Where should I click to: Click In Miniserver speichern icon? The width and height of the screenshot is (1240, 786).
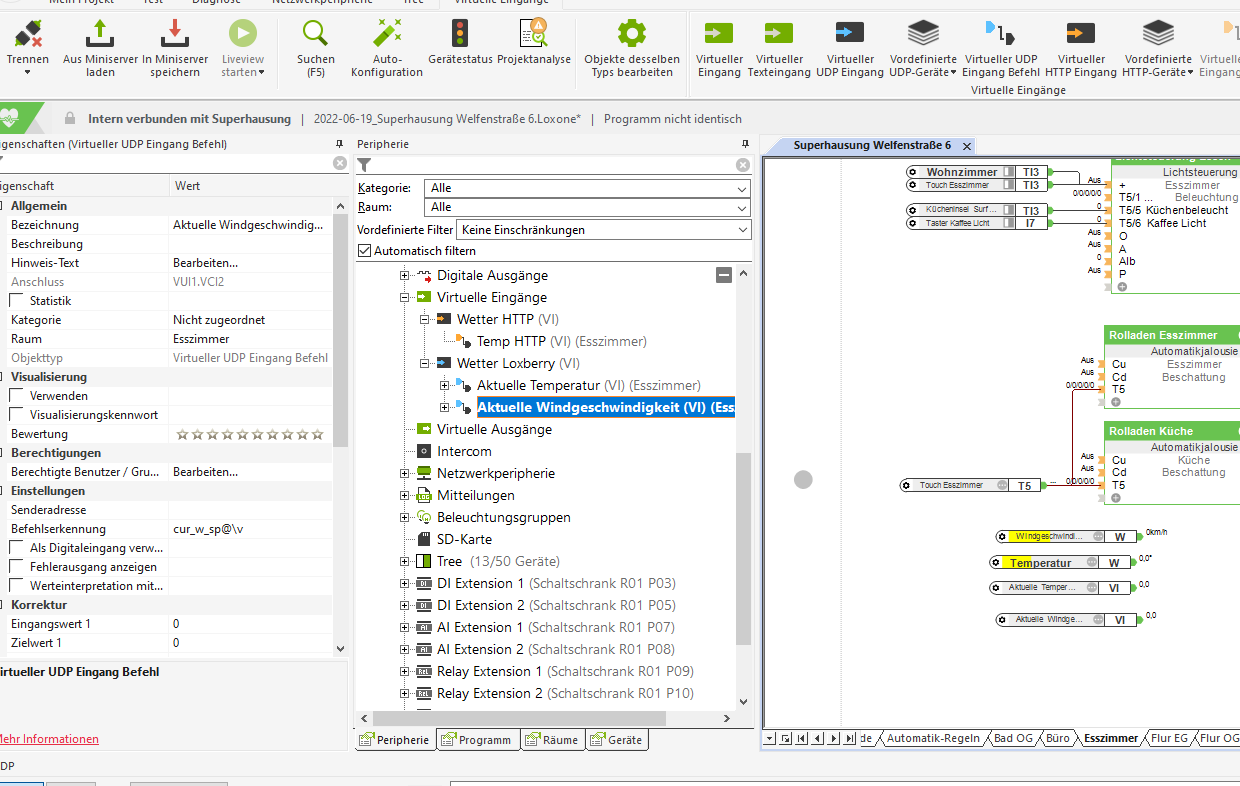pyautogui.click(x=175, y=35)
